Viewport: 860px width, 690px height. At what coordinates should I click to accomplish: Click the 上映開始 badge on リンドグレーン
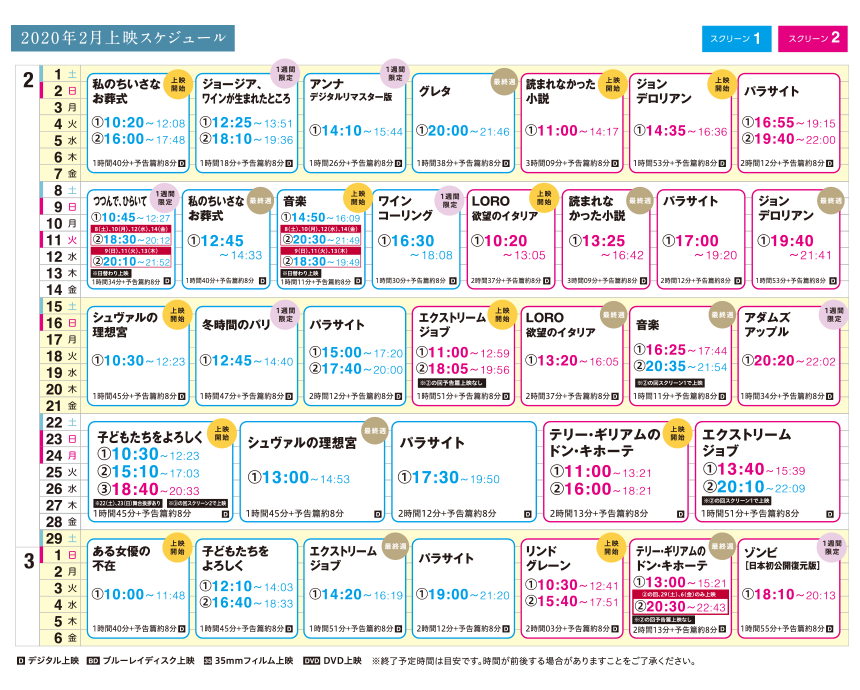(x=612, y=547)
